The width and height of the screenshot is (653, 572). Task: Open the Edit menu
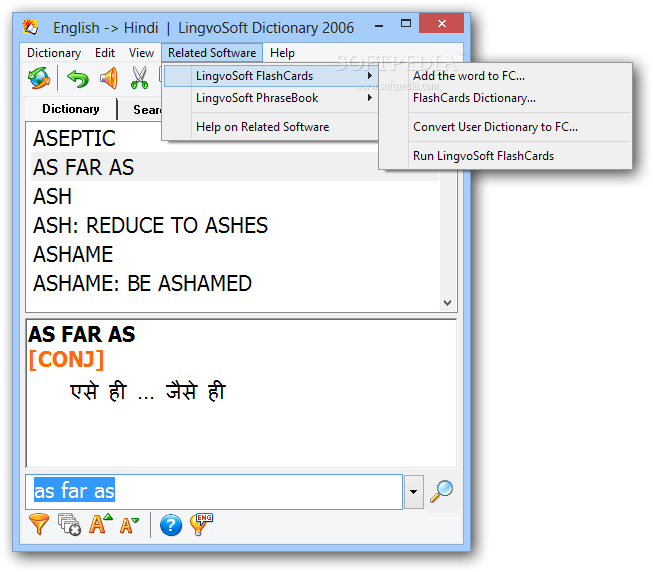tap(105, 53)
